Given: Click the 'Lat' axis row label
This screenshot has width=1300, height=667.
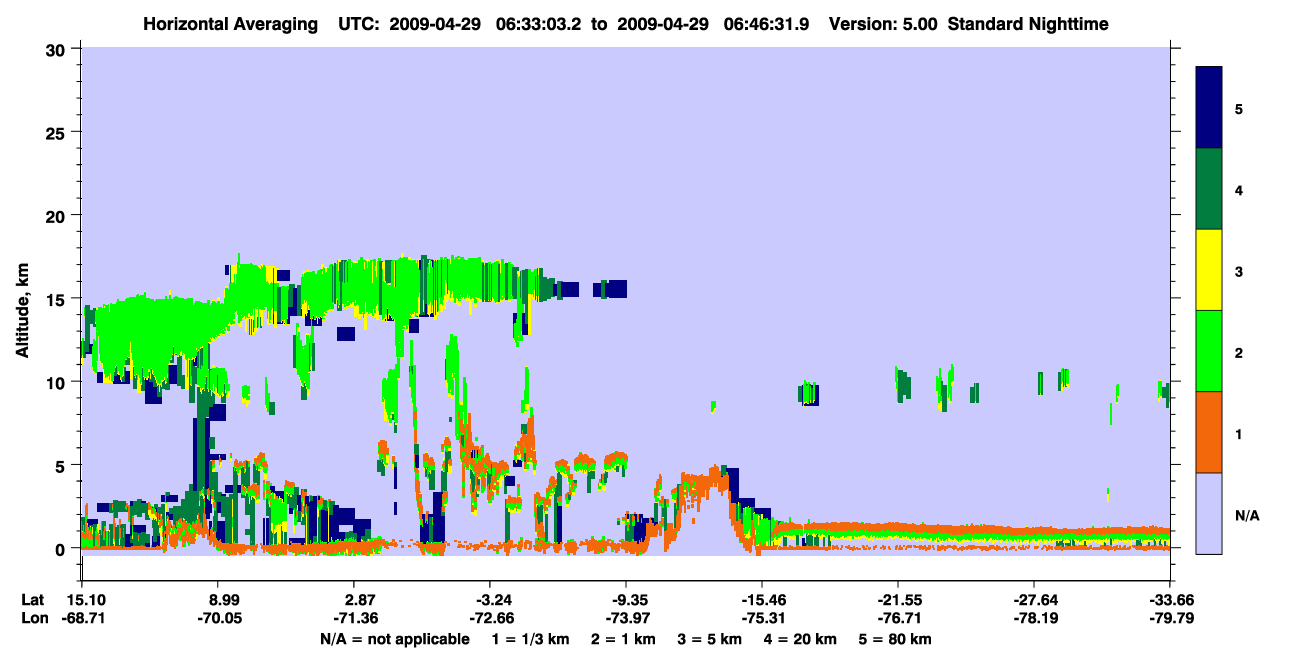Looking at the screenshot, I should pyautogui.click(x=33, y=600).
